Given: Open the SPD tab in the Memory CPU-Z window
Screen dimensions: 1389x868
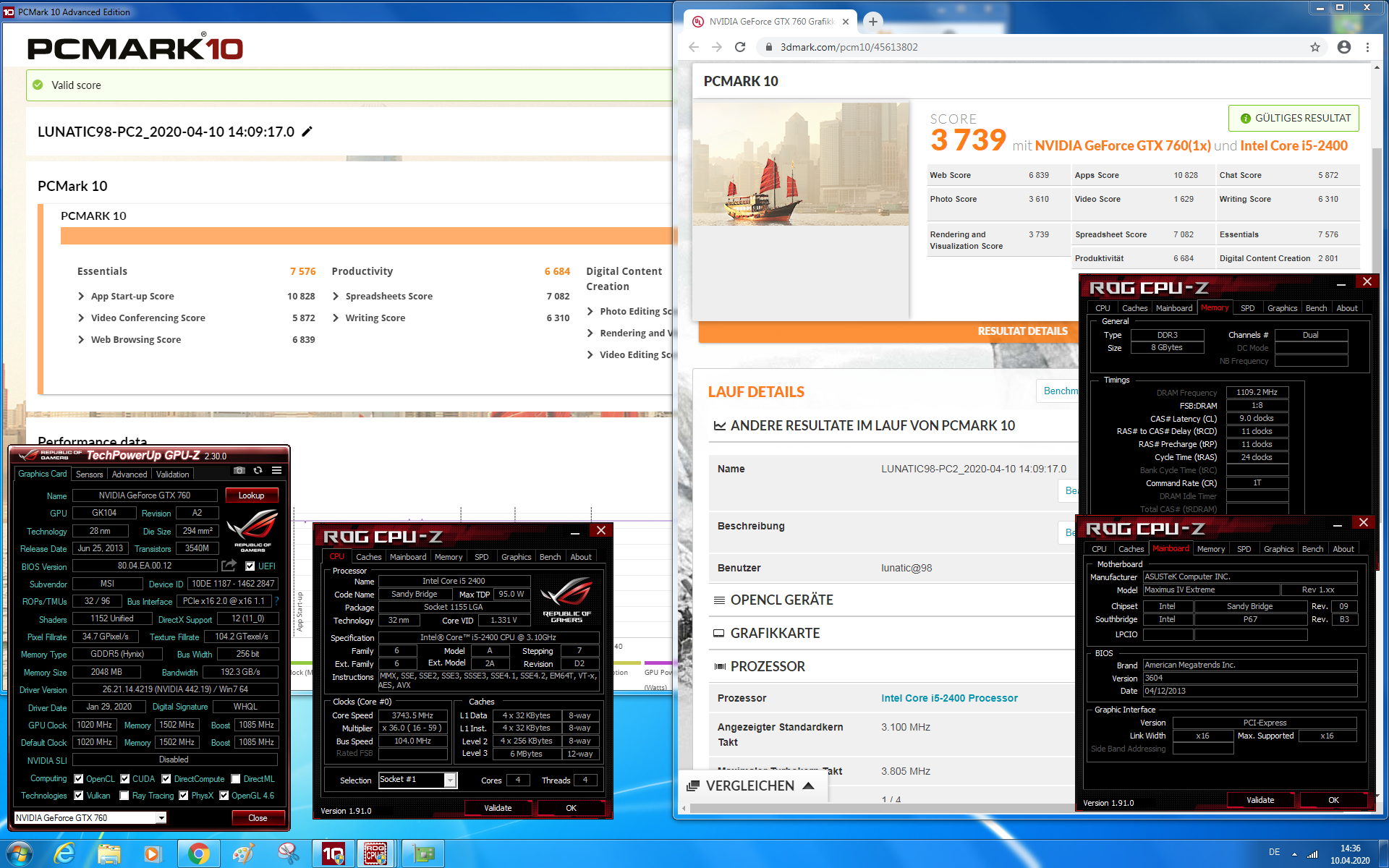Looking at the screenshot, I should [x=1248, y=308].
